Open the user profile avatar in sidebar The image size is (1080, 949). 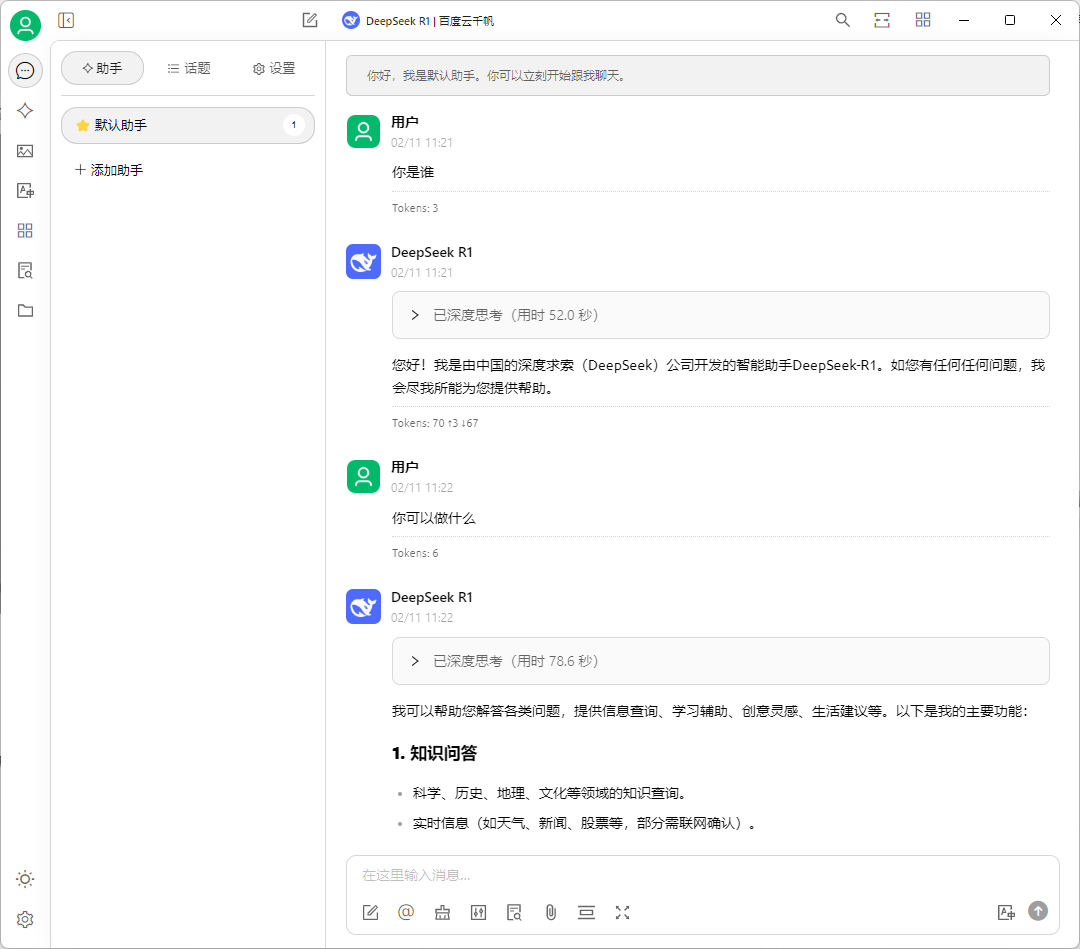tap(25, 25)
